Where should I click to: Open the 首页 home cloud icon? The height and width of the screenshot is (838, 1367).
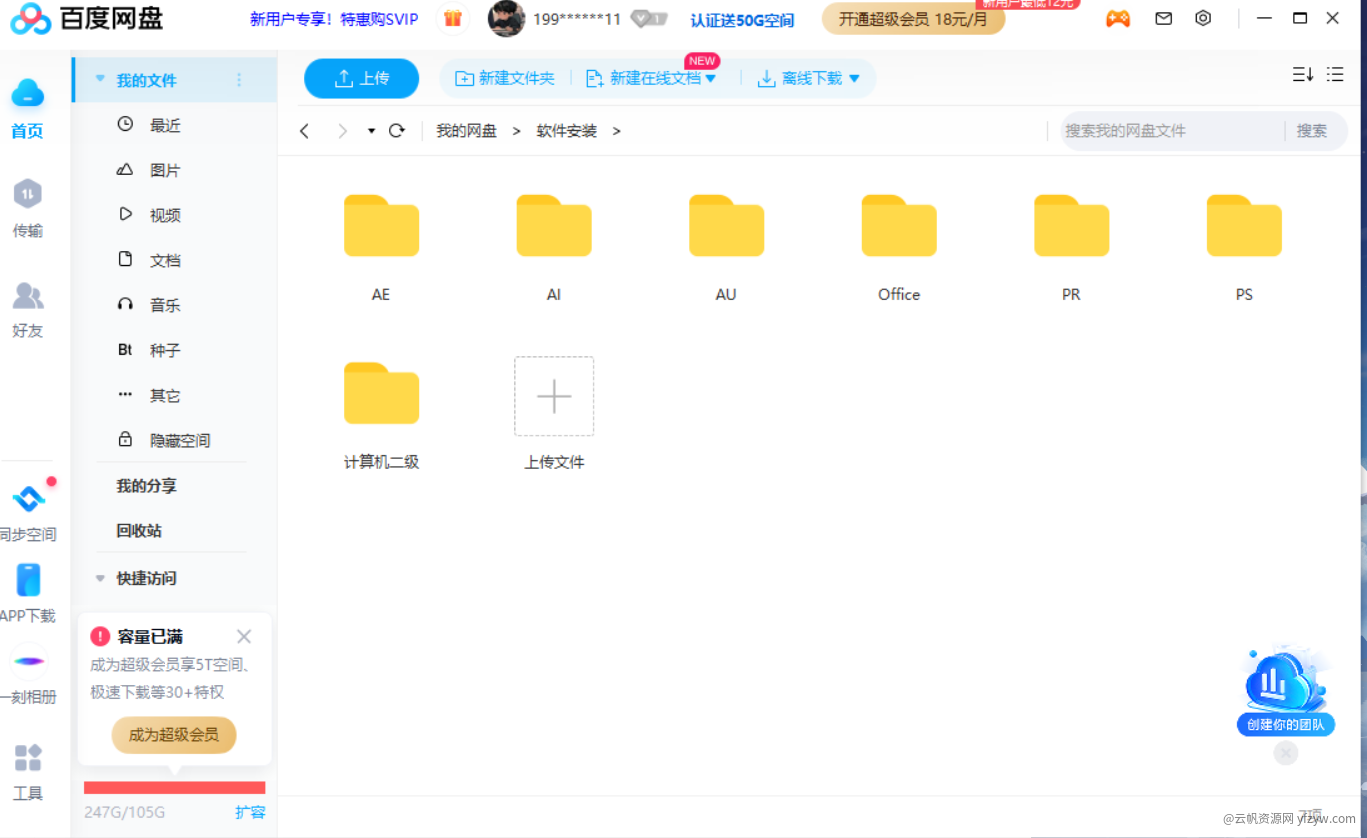[27, 94]
